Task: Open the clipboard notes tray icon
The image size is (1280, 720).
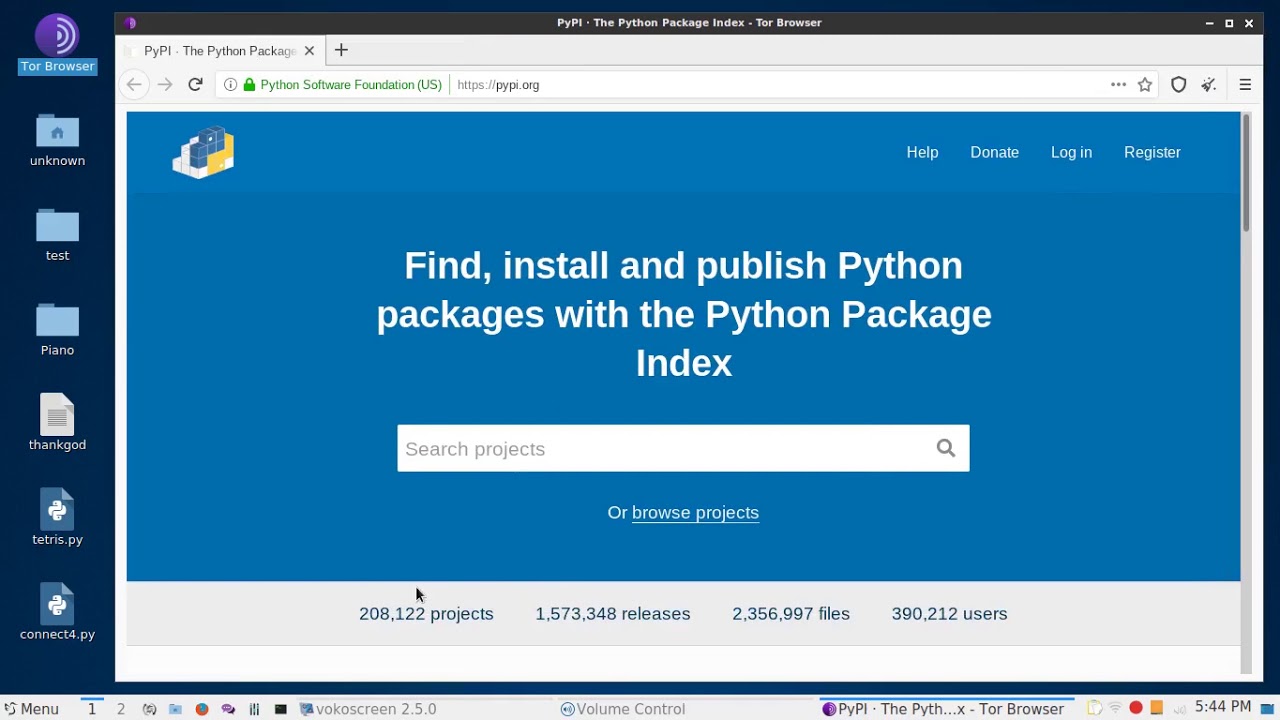Action: click(1095, 708)
